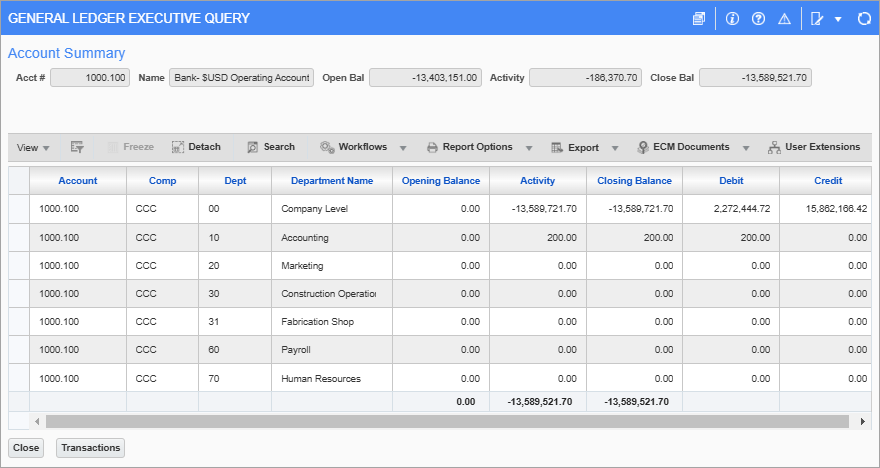The width and height of the screenshot is (880, 468).
Task: Click the 15,862,166.42 credit cell
Action: click(826, 209)
